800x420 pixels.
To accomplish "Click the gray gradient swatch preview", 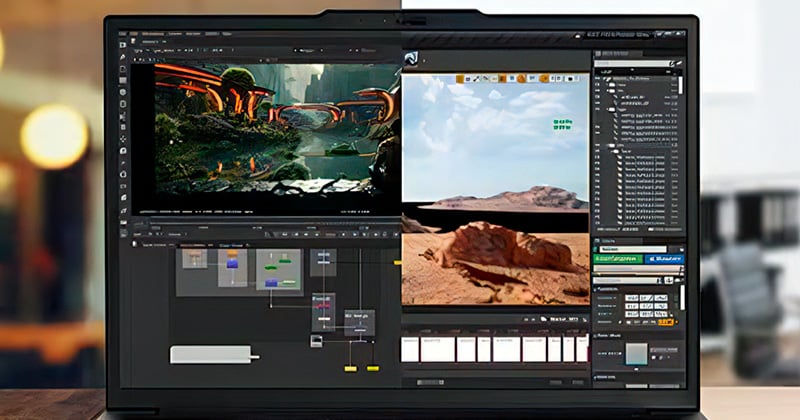I will tap(636, 355).
